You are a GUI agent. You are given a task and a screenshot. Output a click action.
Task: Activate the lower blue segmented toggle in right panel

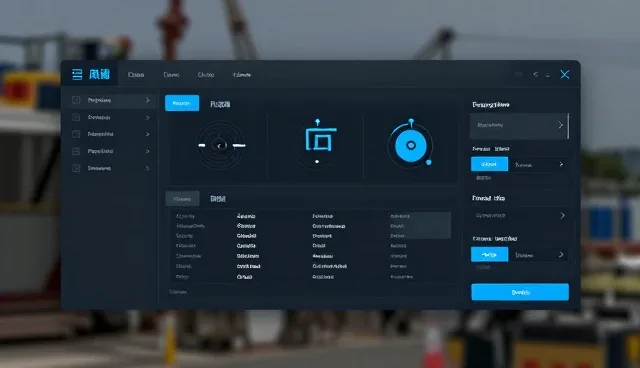489,254
